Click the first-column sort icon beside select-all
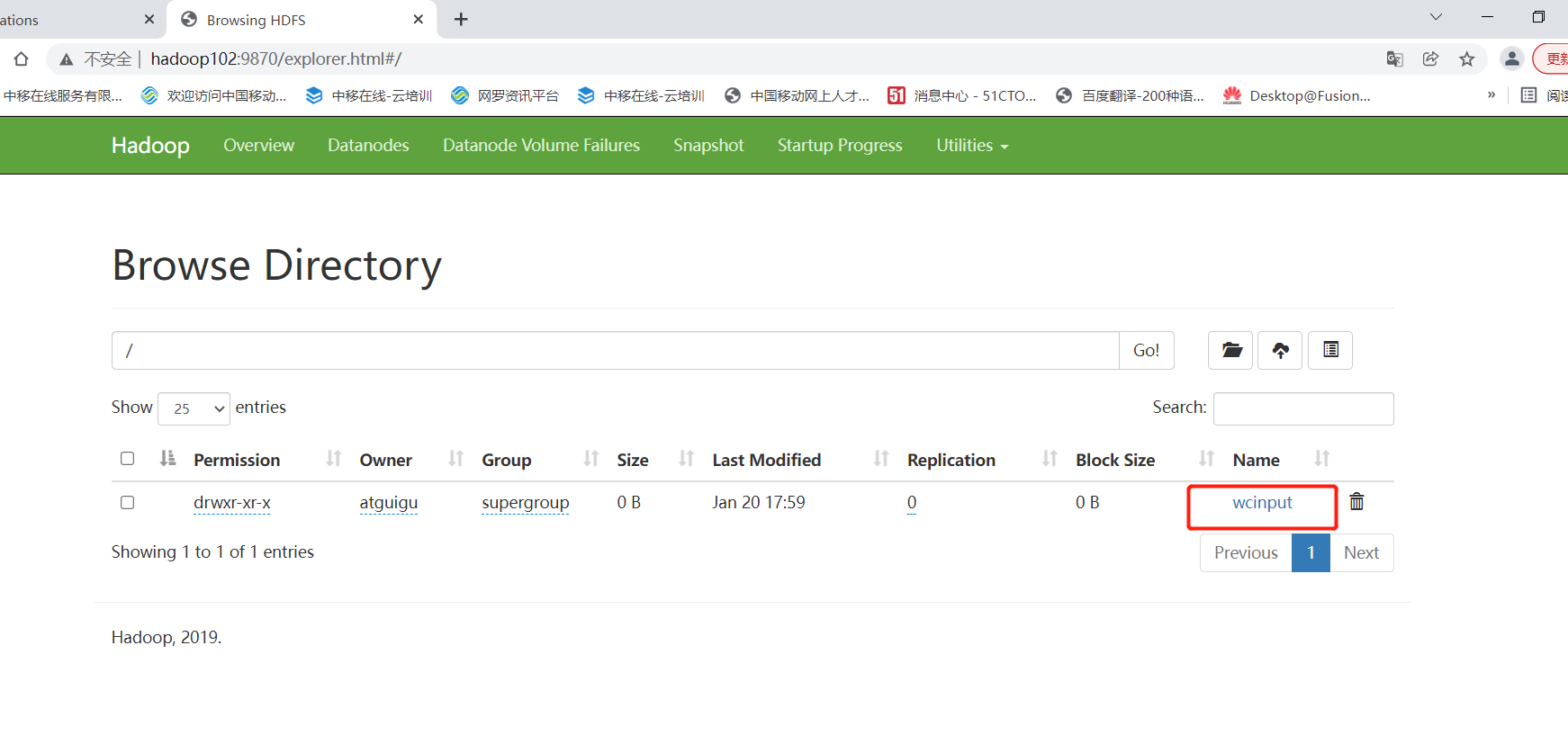The height and width of the screenshot is (744, 1568). (167, 459)
